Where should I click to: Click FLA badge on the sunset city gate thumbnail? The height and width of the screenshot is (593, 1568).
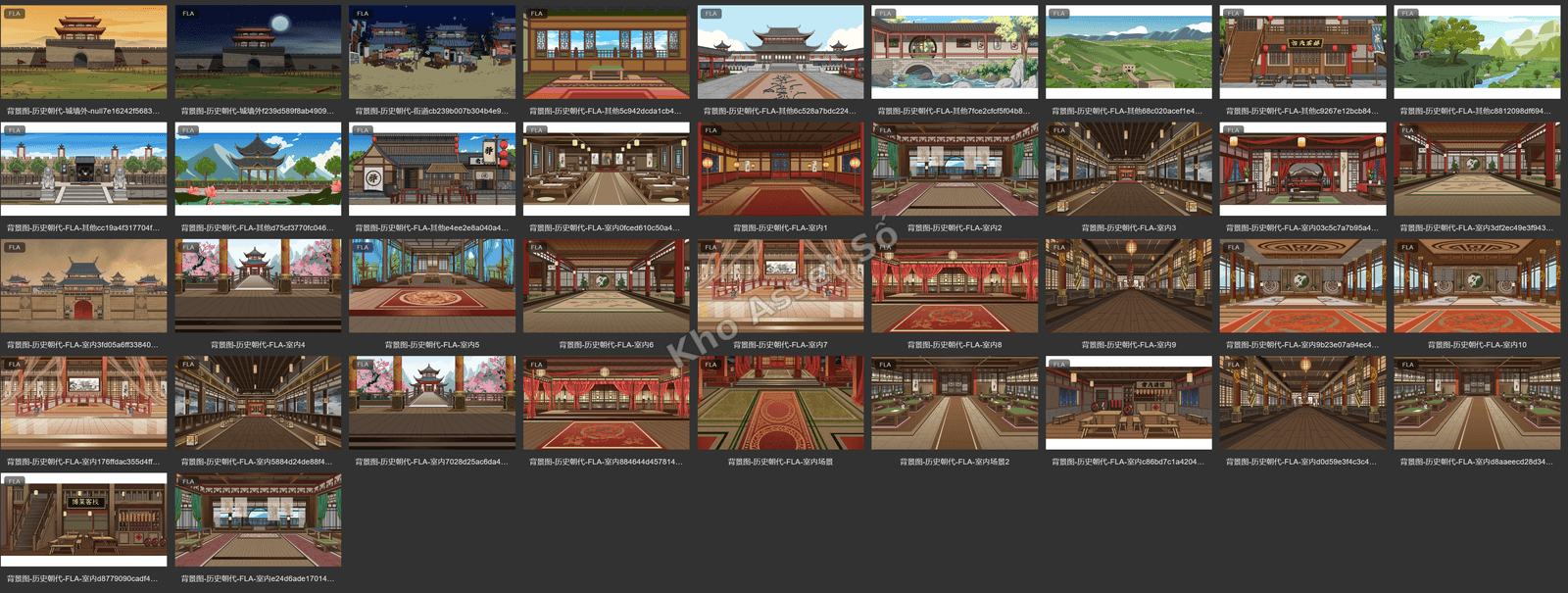pos(15,14)
